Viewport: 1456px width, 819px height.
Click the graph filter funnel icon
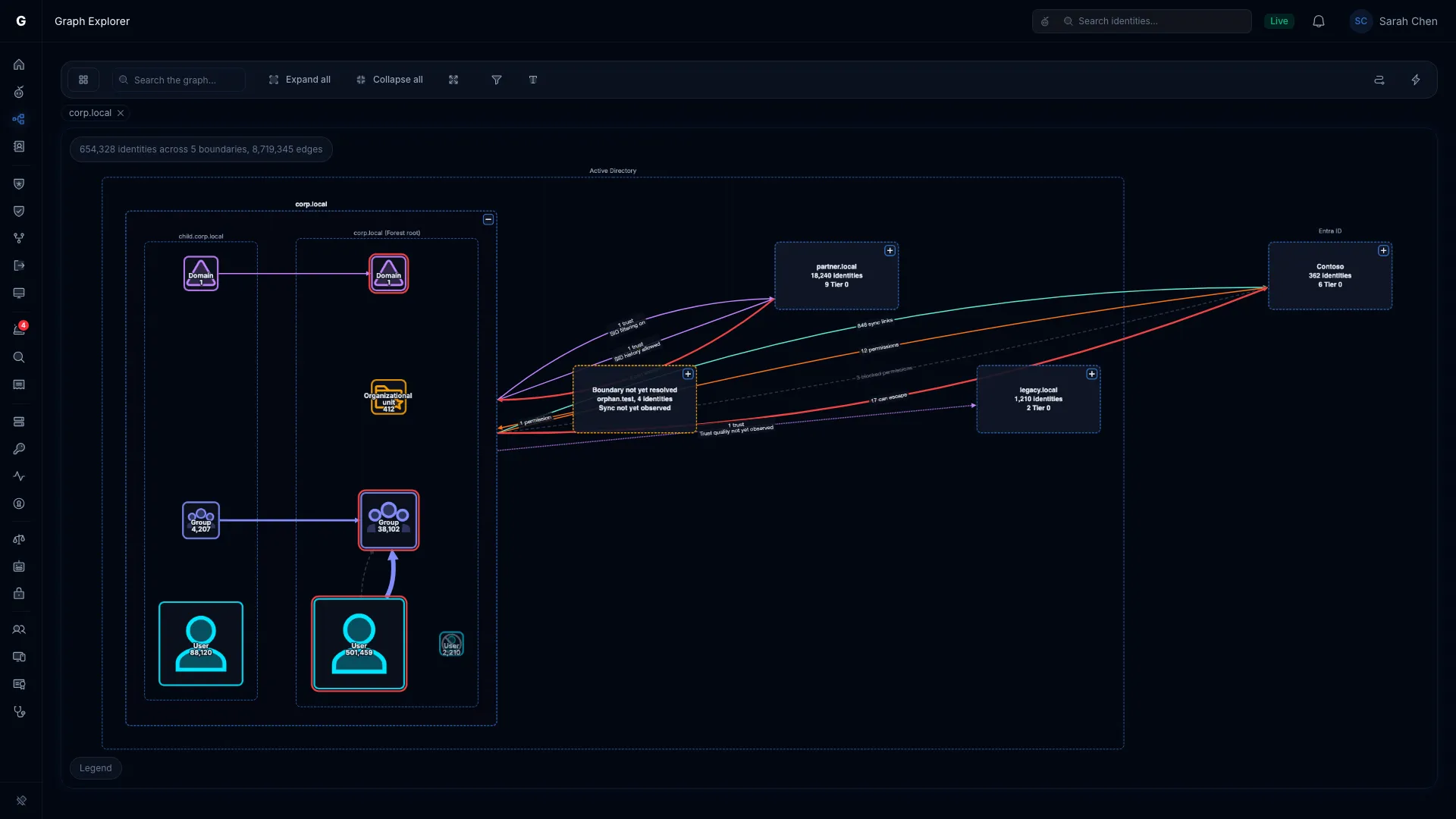point(497,80)
